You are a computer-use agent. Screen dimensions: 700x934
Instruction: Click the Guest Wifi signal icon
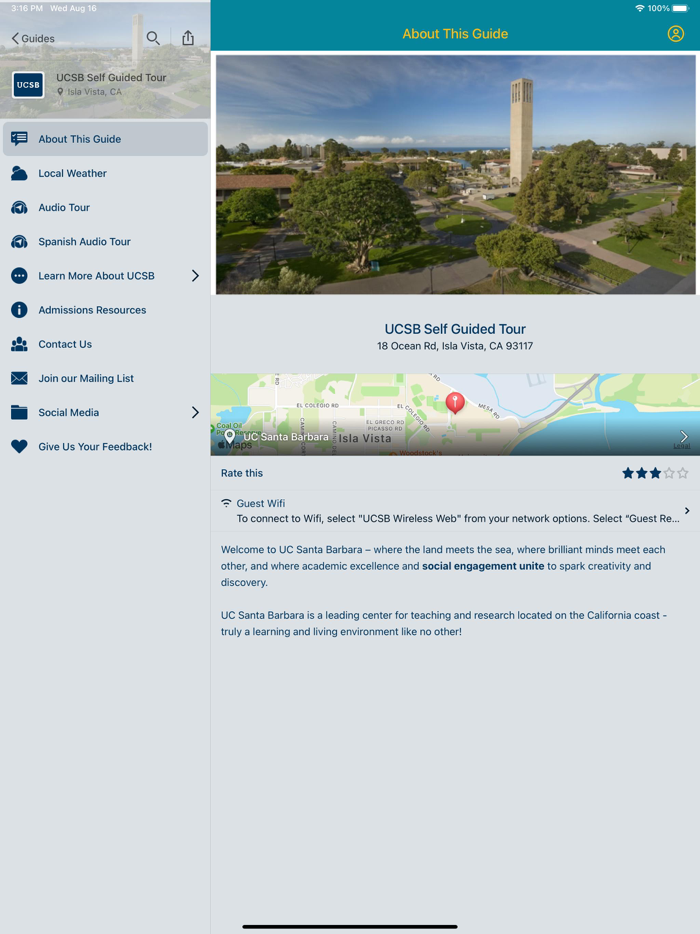pyautogui.click(x=226, y=503)
